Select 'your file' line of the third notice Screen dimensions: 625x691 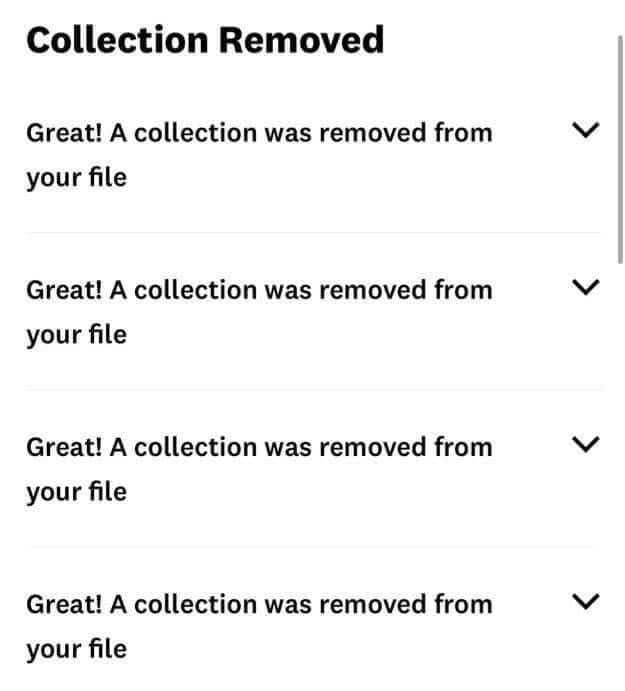[77, 492]
